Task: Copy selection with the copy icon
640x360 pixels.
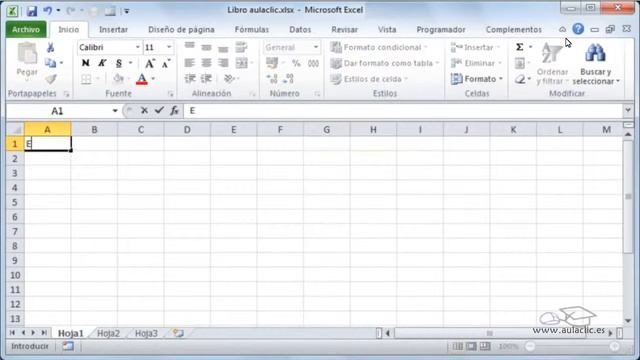Action: [x=51, y=63]
